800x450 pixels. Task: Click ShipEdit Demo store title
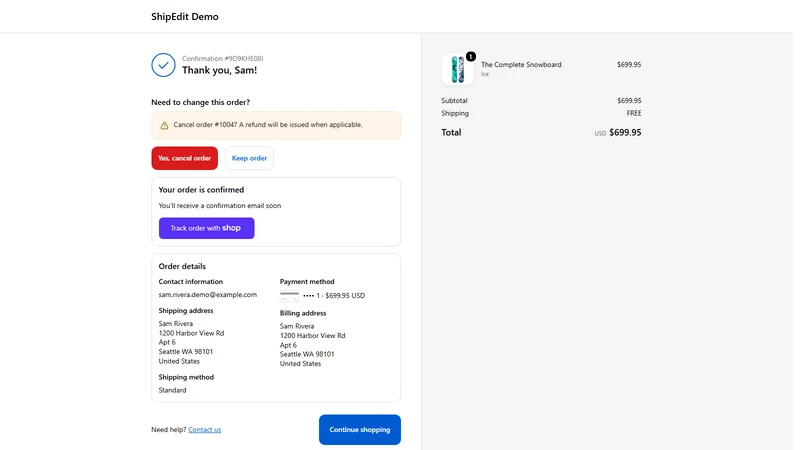coord(185,17)
